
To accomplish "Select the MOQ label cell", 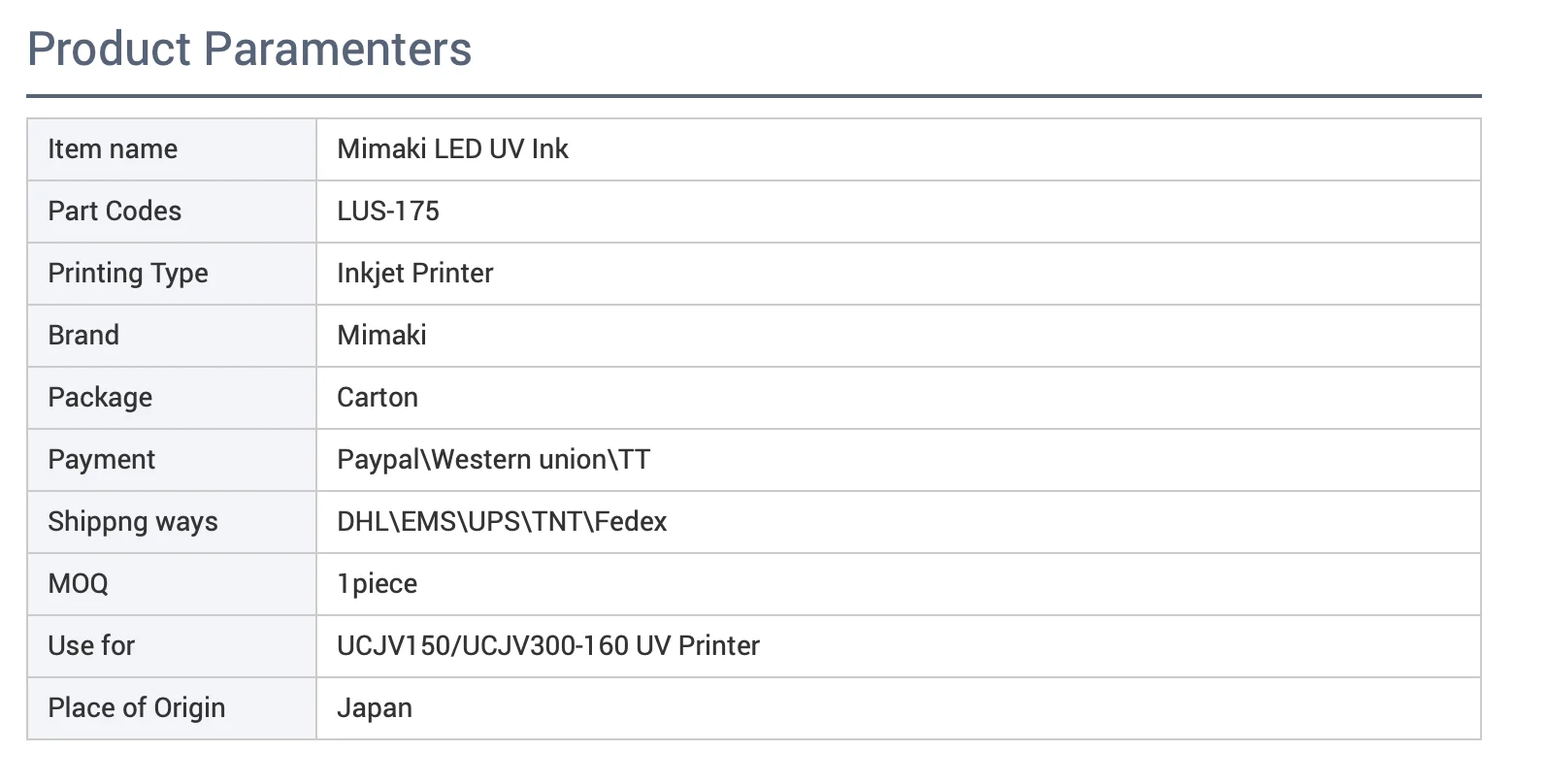I will 172,584.
